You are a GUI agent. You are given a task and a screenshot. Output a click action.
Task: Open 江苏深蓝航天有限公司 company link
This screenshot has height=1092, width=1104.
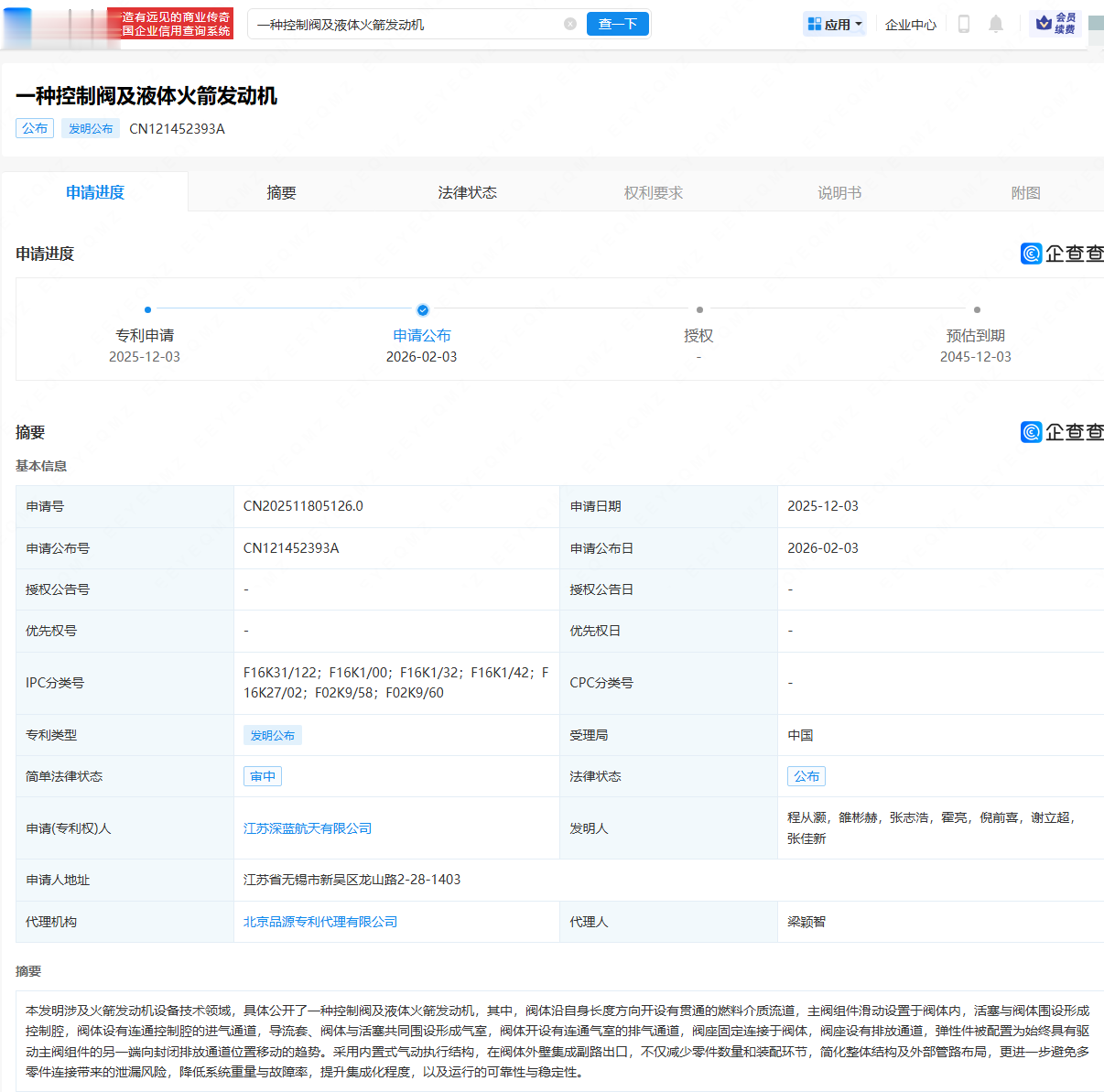click(x=308, y=828)
